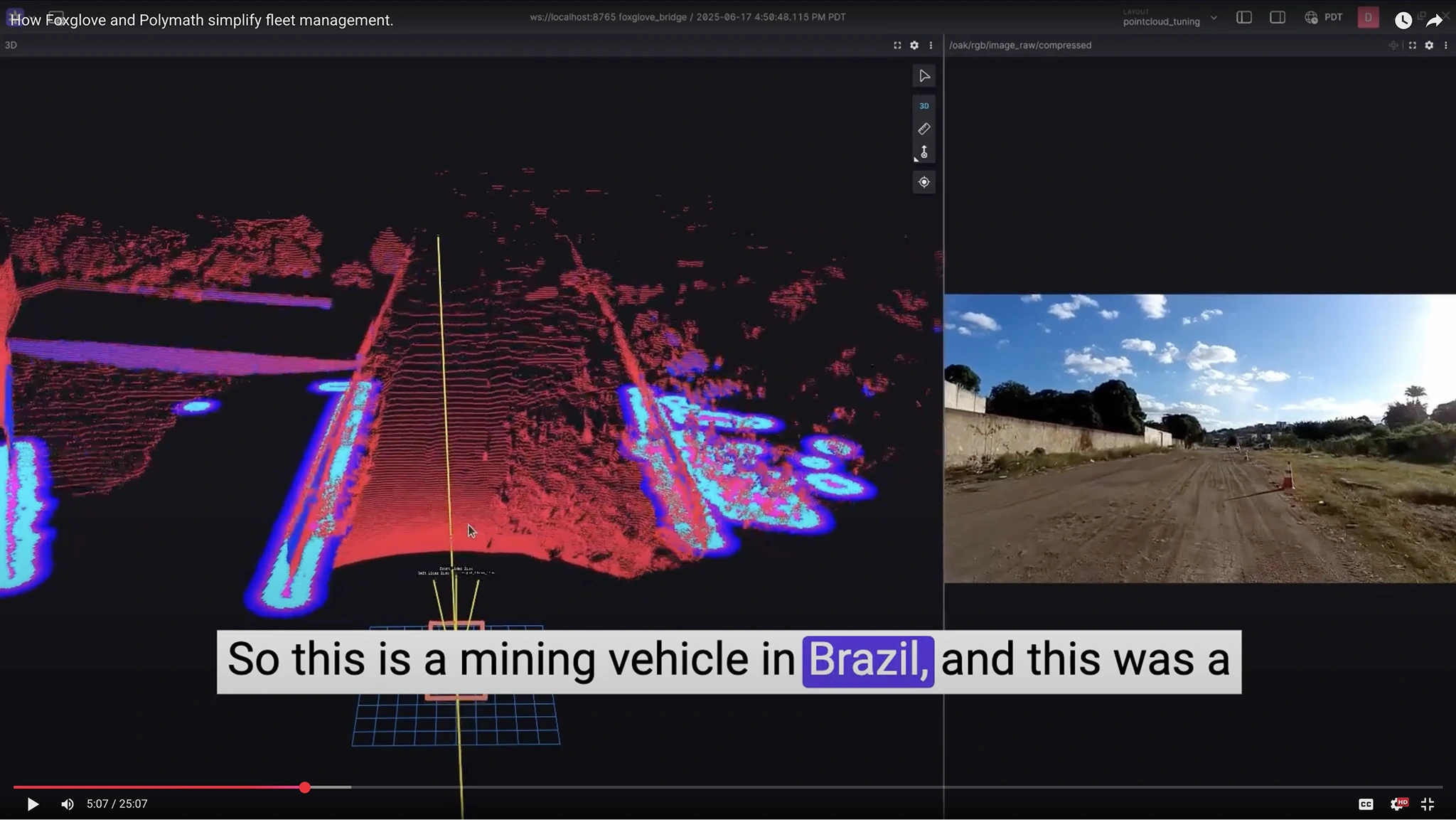This screenshot has height=820, width=1456.
Task: Play the video
Action: 33,804
